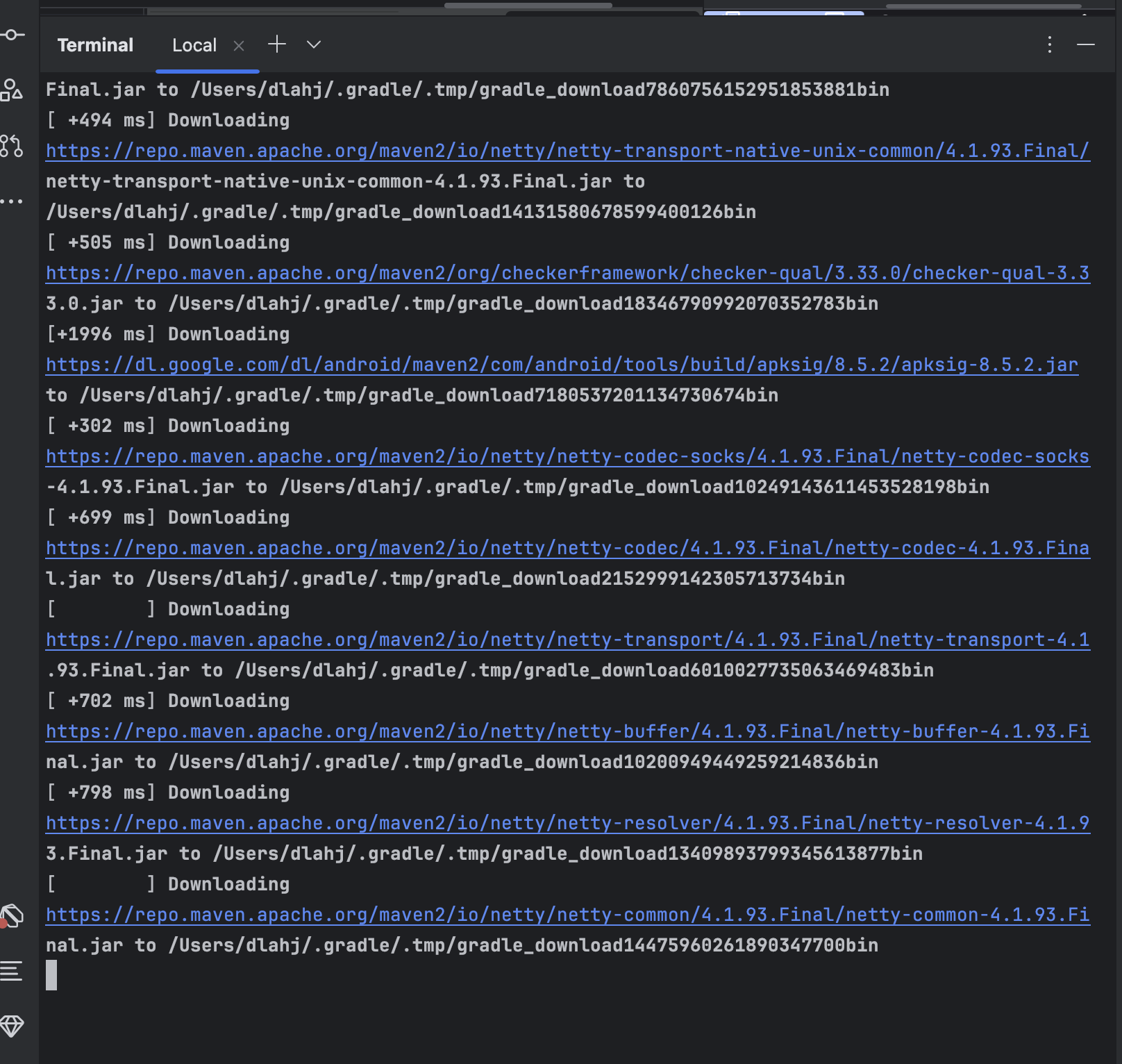Click the line ending gradle_download215299914230571373​4bin
1122x1064 pixels.
[446, 579]
